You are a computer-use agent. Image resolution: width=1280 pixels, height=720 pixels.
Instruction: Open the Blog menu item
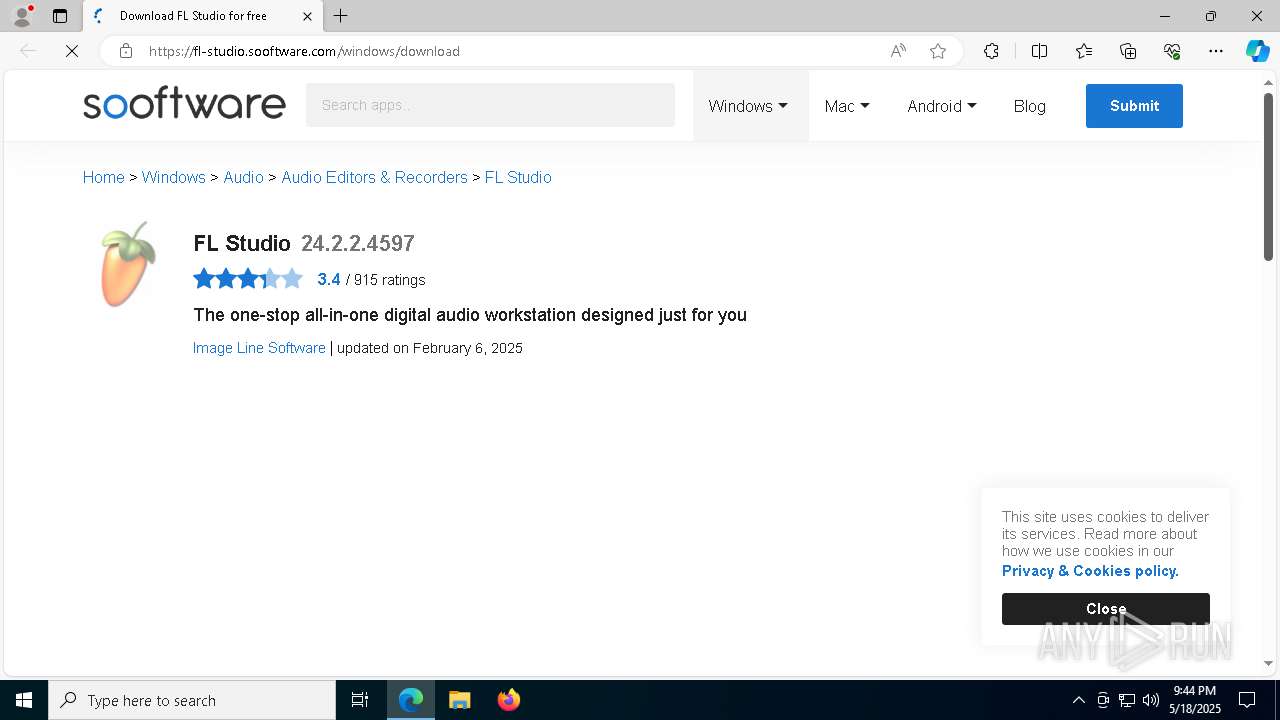tap(1029, 106)
